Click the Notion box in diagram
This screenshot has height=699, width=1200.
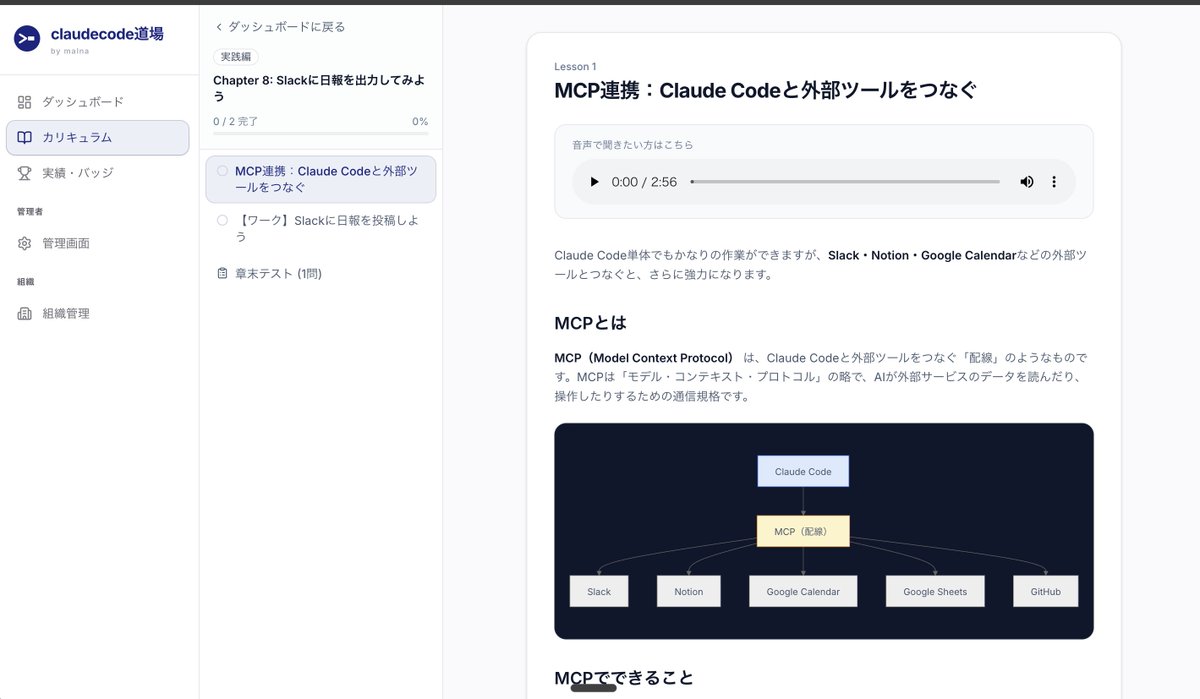pos(688,591)
